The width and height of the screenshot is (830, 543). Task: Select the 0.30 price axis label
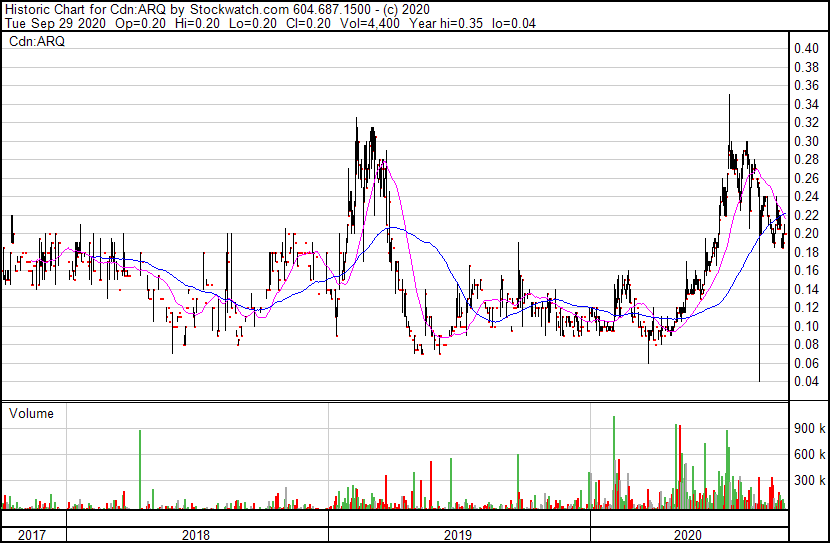(x=806, y=141)
